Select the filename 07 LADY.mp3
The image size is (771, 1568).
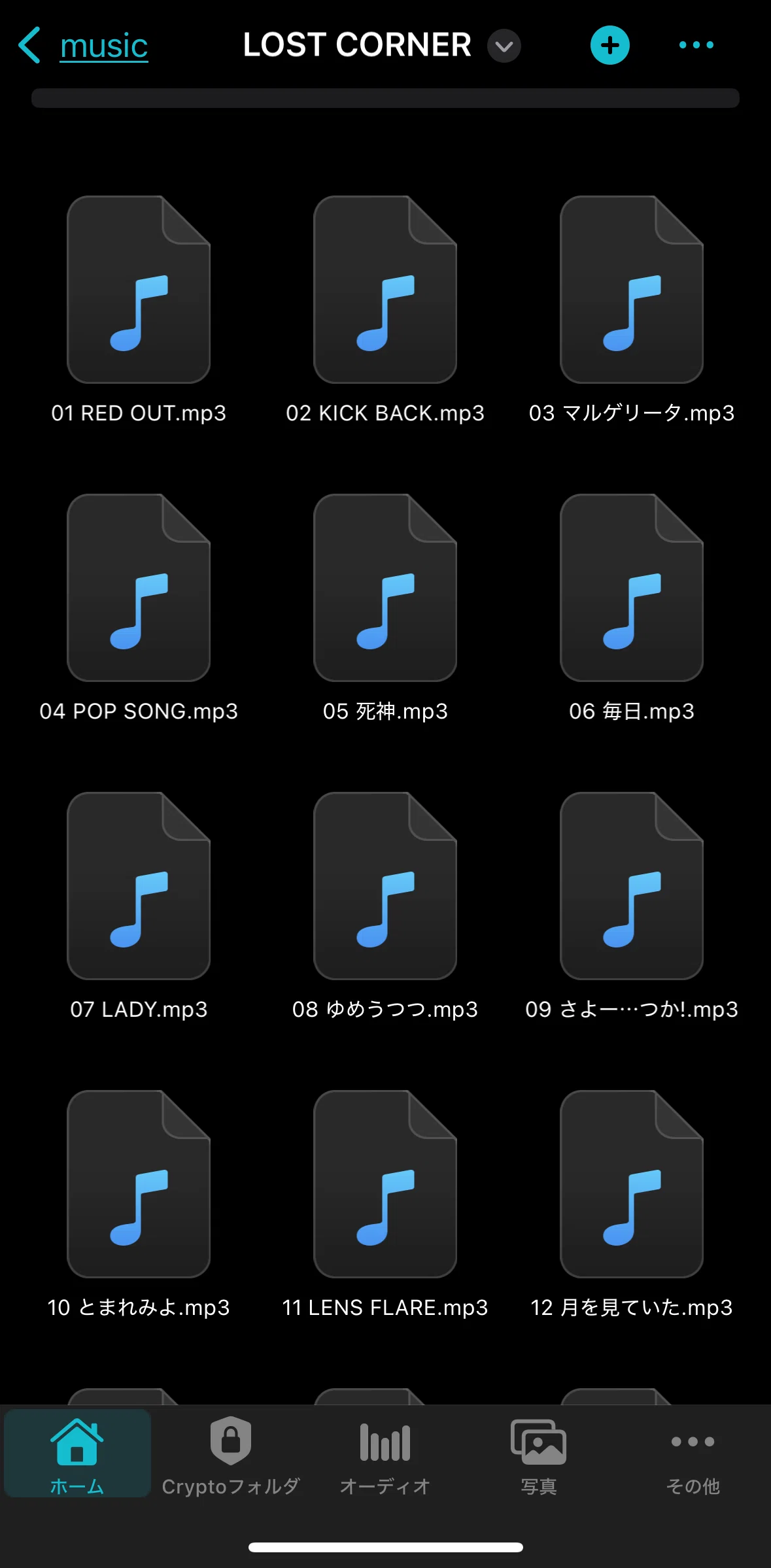click(139, 1010)
